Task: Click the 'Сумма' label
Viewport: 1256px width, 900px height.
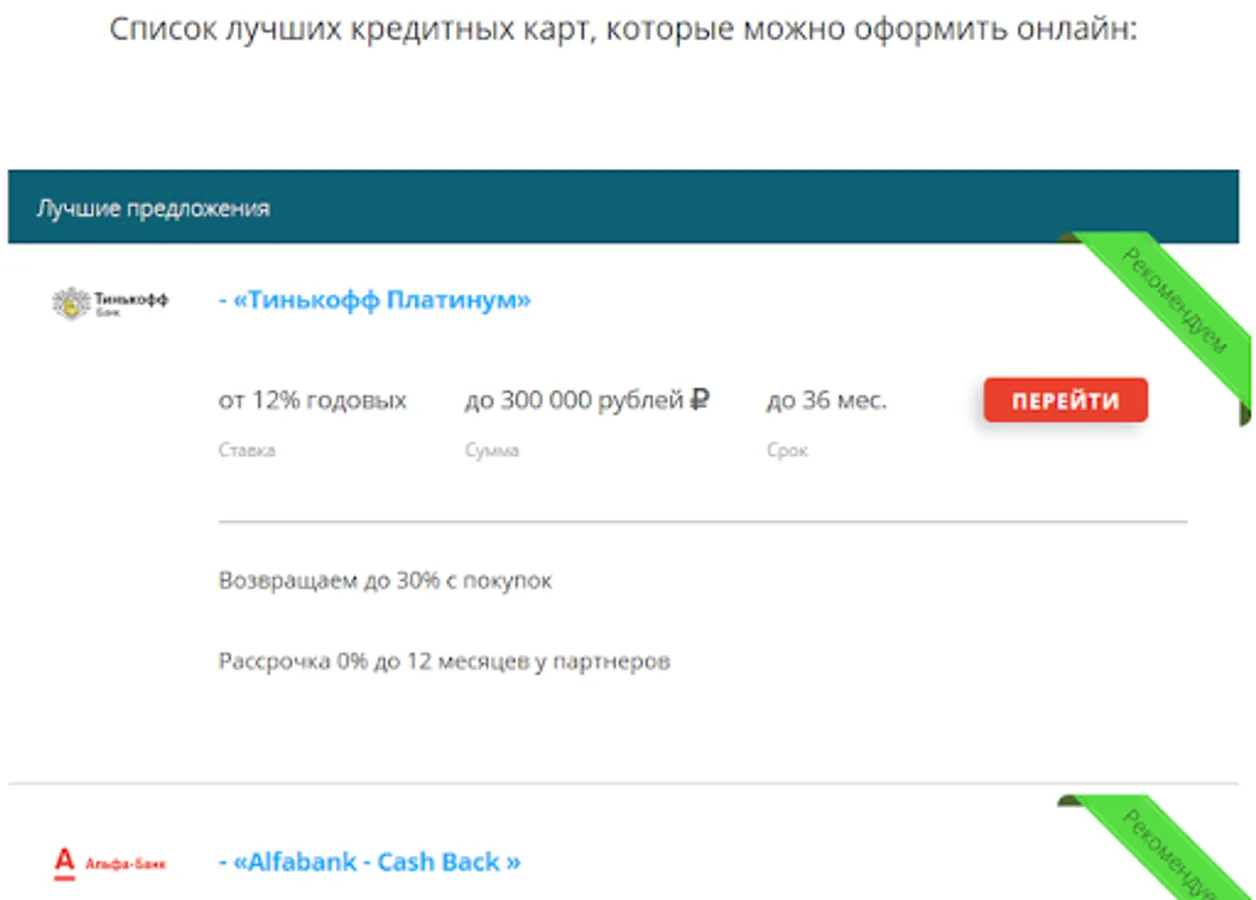Action: [x=492, y=451]
